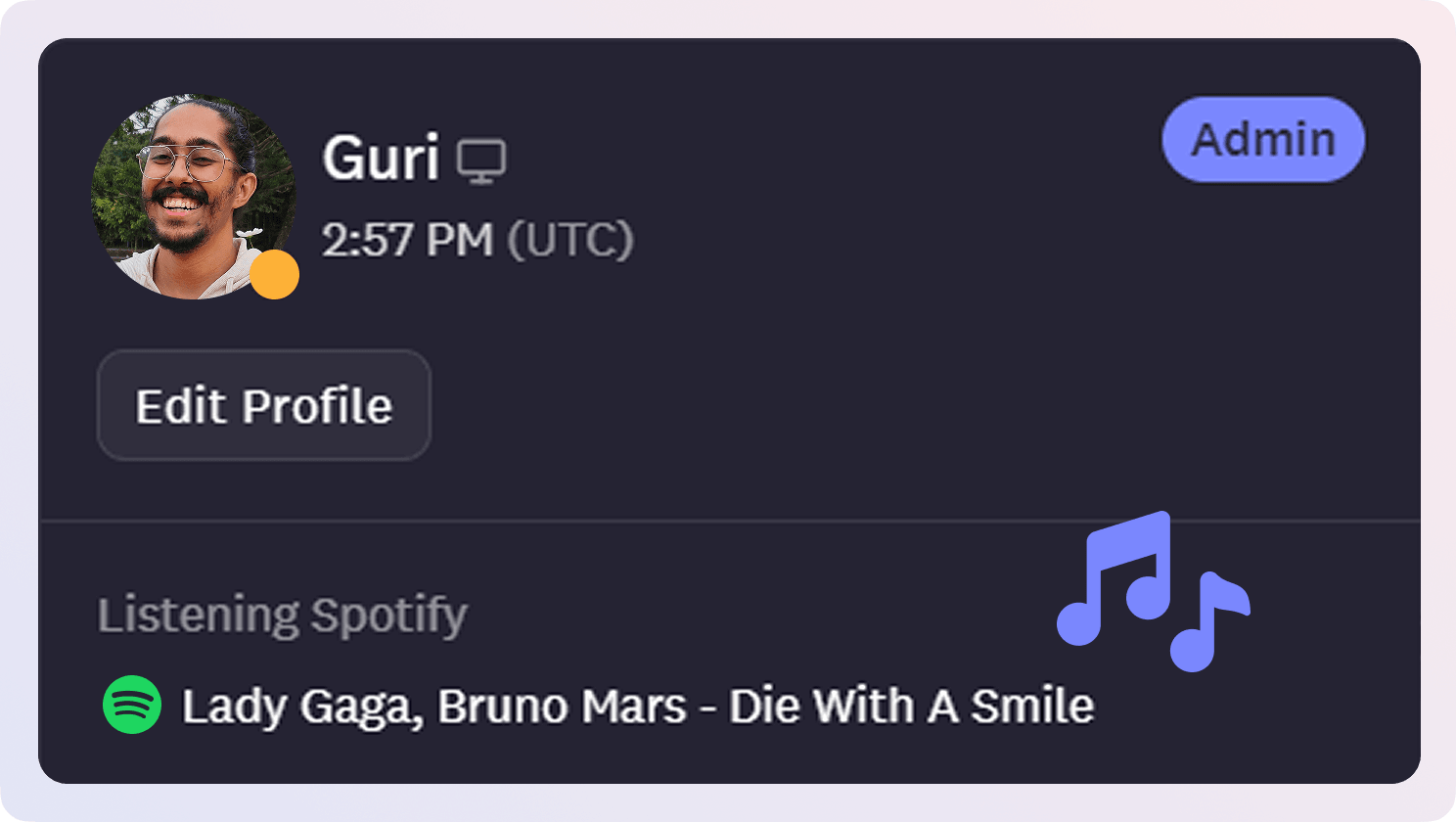Click the word Listening in the activity heading
1456x822 pixels.
199,616
